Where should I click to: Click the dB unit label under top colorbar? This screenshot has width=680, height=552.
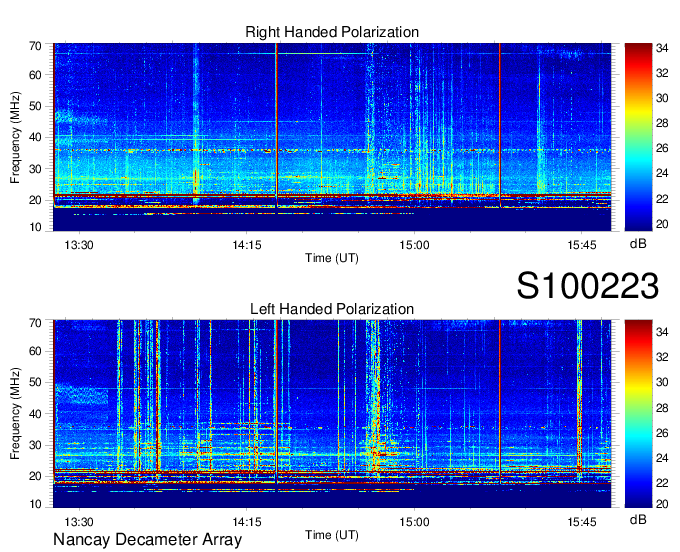(638, 244)
